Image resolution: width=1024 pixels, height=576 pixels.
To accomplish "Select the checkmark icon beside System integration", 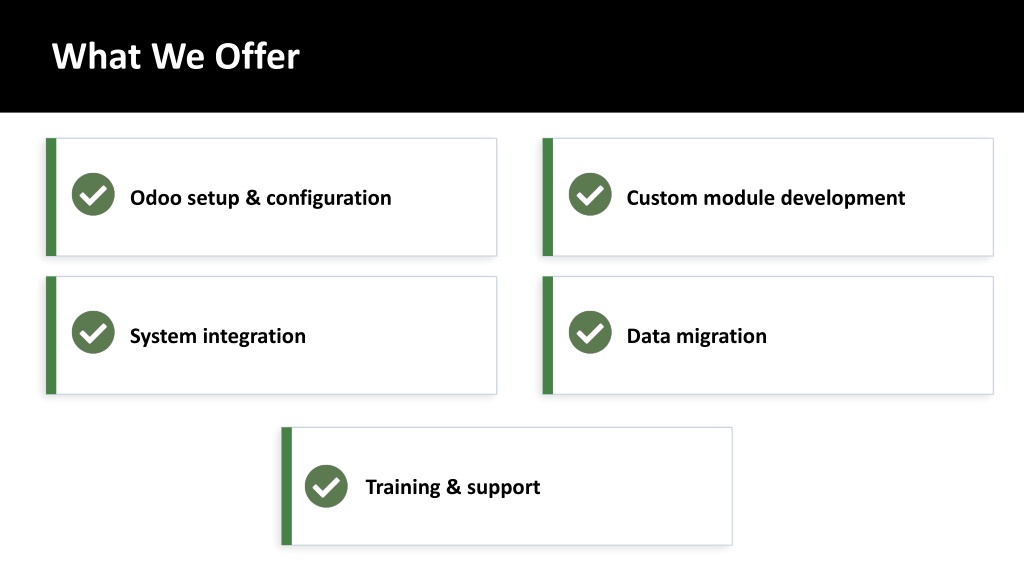I will (93, 332).
